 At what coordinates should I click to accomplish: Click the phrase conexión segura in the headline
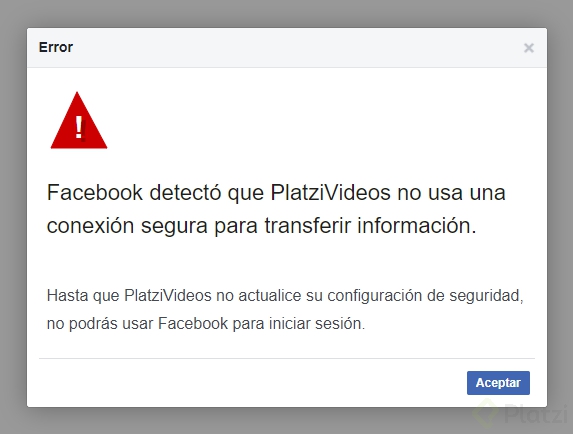pos(127,226)
